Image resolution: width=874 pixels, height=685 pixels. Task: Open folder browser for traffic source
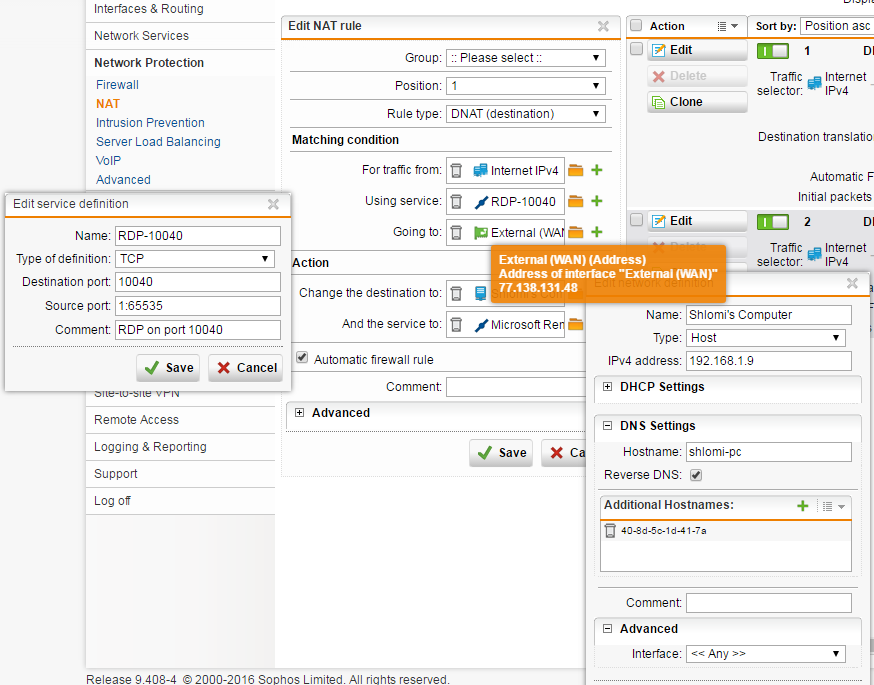pyautogui.click(x=576, y=171)
